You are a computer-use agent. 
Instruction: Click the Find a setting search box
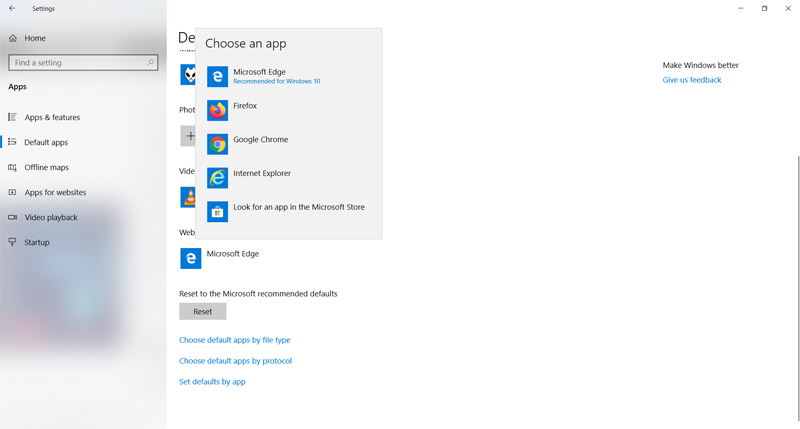(83, 63)
